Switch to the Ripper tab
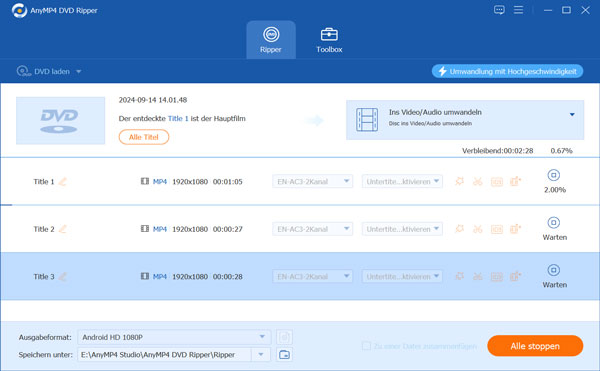The height and width of the screenshot is (371, 600). (x=271, y=40)
